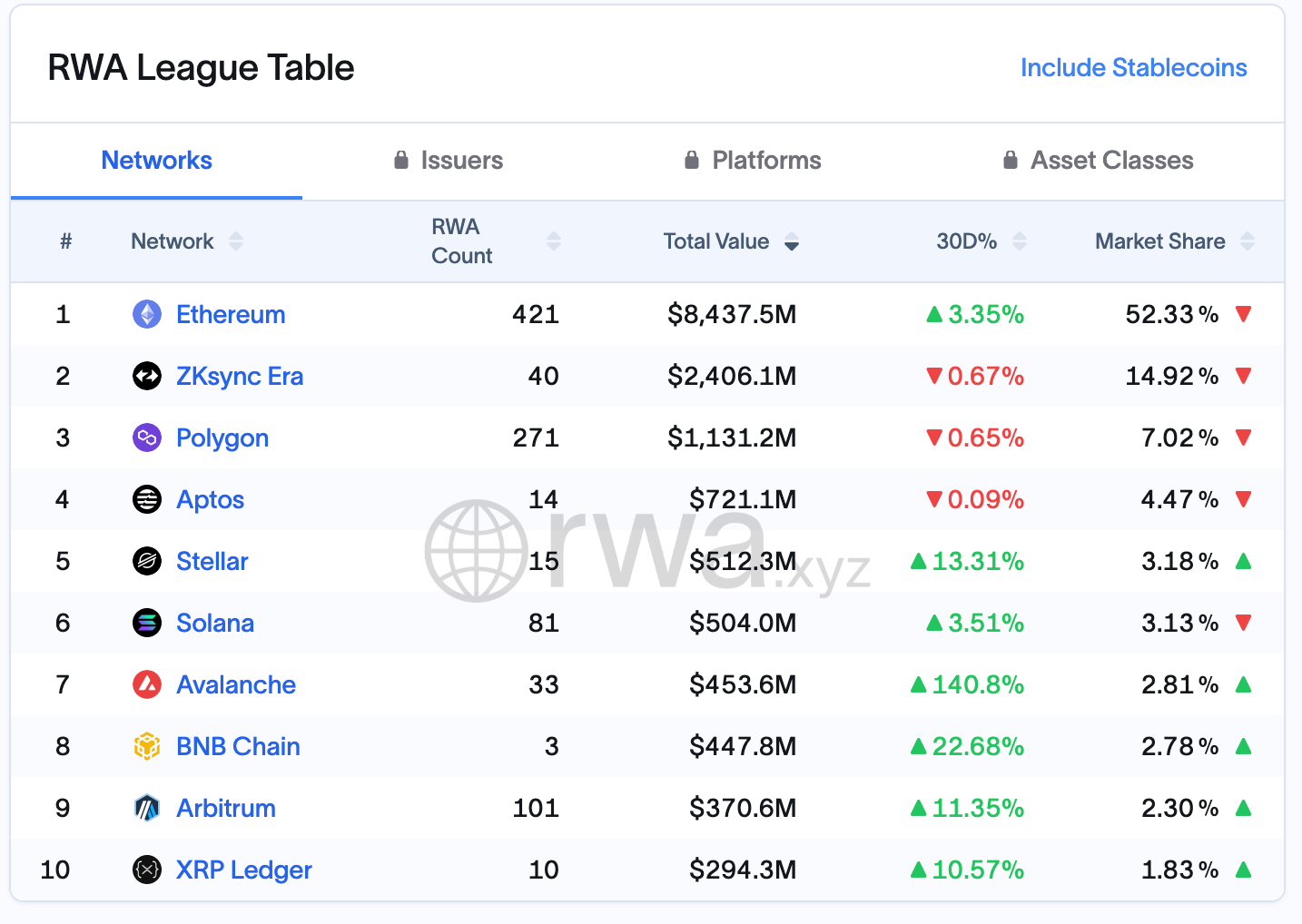1302x924 pixels.
Task: Select the Asset Classes tab
Action: click(1098, 161)
